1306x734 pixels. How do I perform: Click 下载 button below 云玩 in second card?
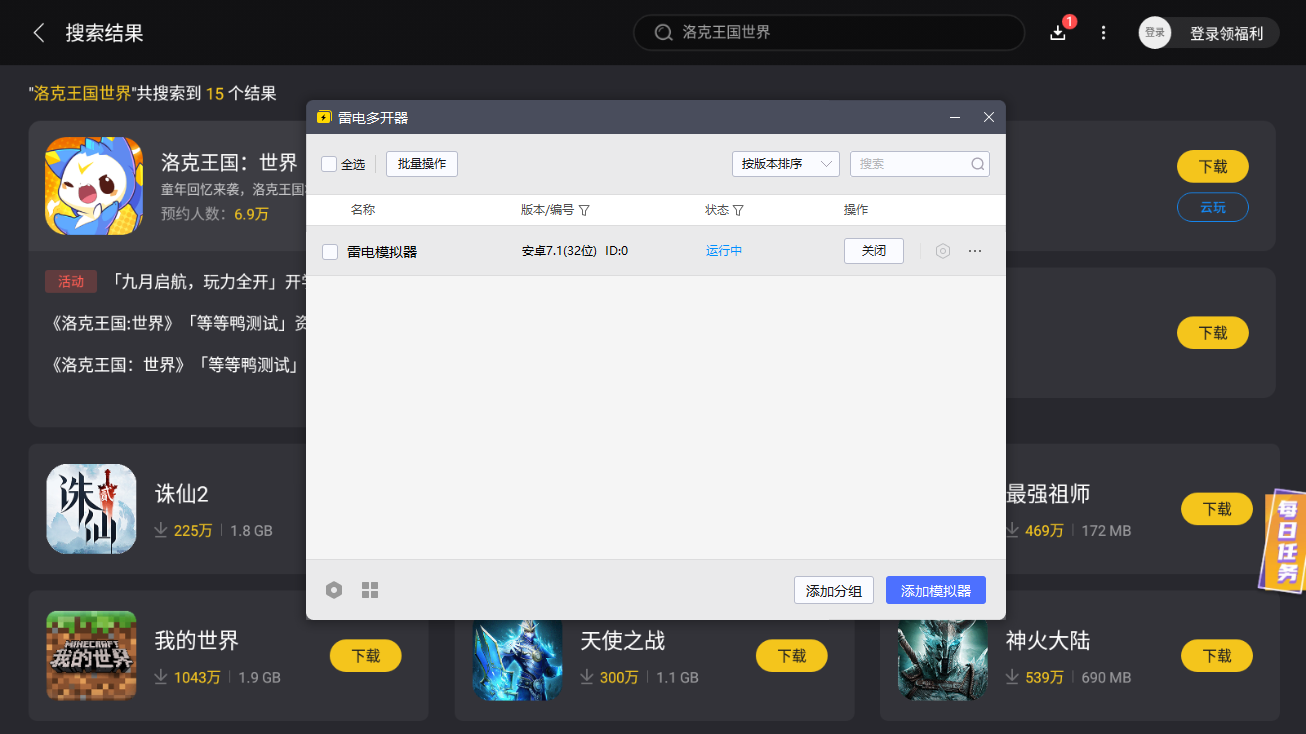[1213, 333]
